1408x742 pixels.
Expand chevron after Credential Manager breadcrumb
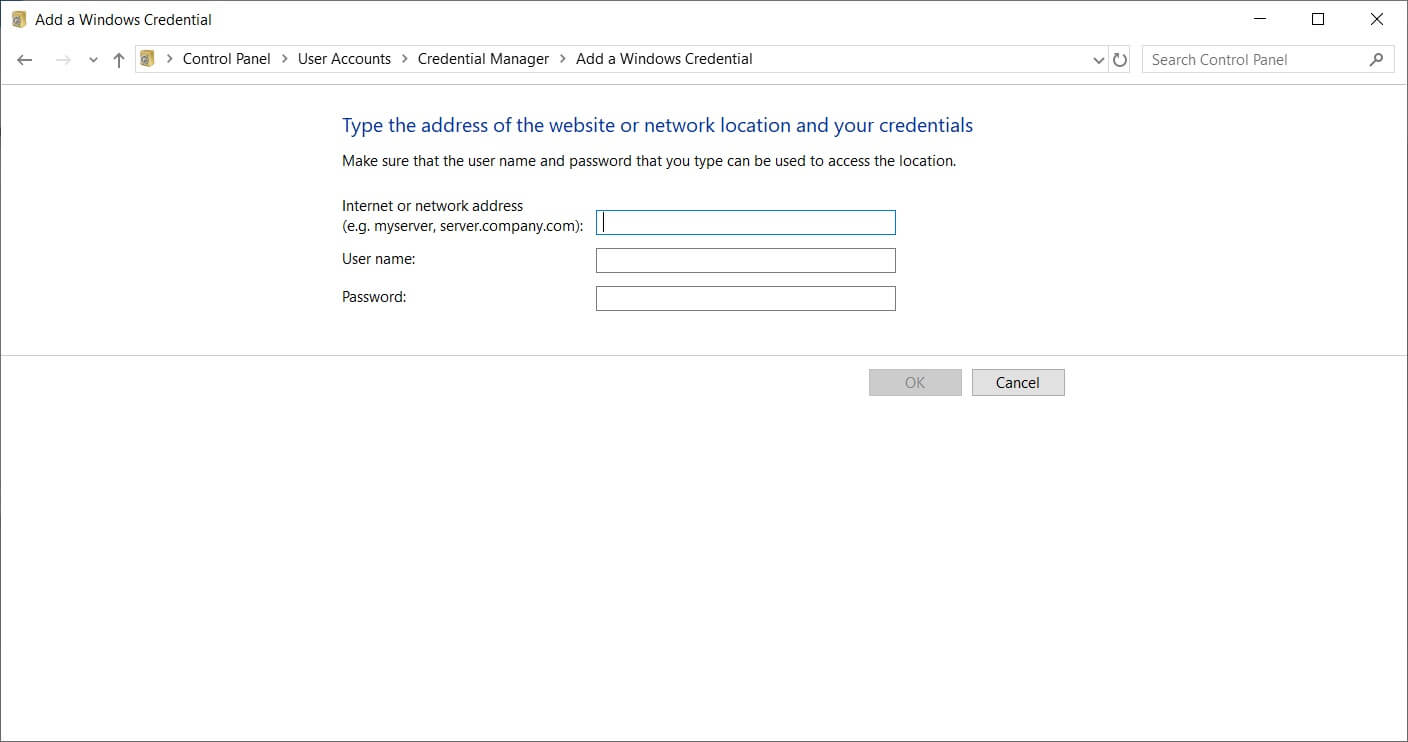tap(562, 59)
